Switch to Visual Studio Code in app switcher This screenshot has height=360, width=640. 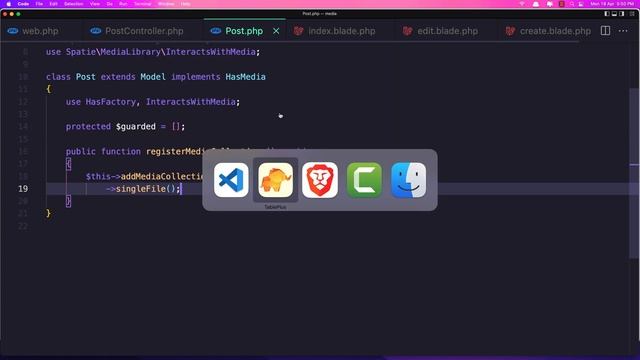coord(231,180)
